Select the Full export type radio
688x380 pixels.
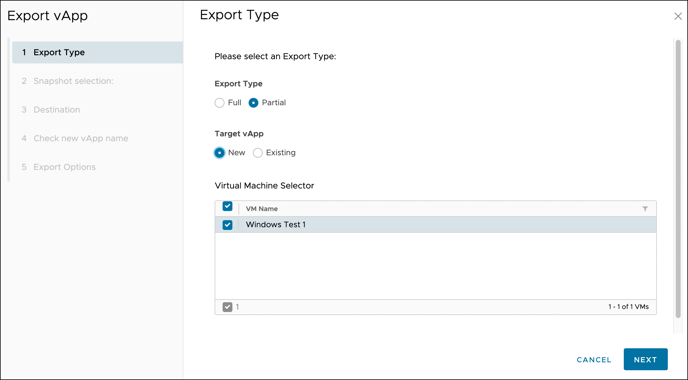(x=219, y=103)
